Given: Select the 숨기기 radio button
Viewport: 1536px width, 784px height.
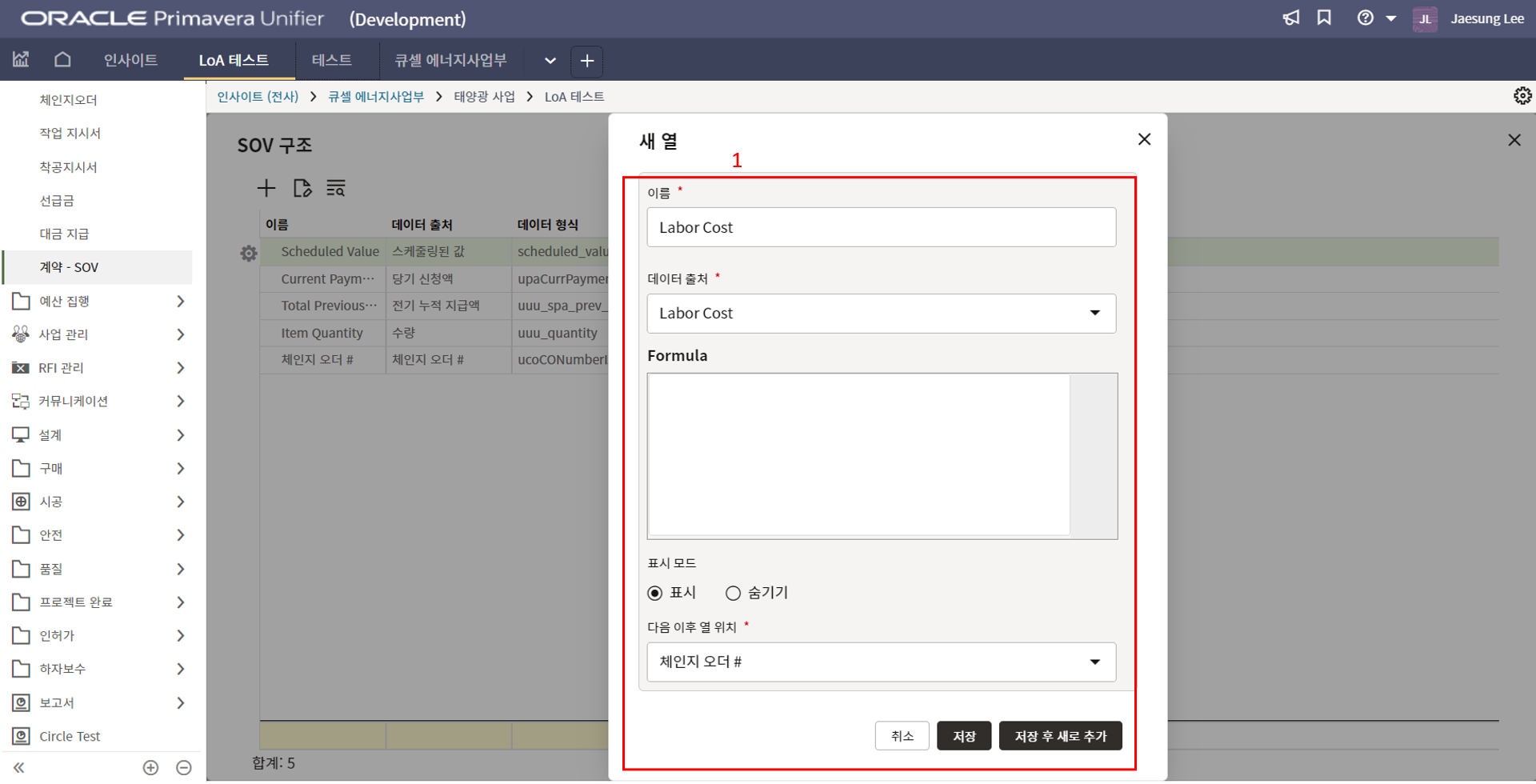Looking at the screenshot, I should coord(733,593).
